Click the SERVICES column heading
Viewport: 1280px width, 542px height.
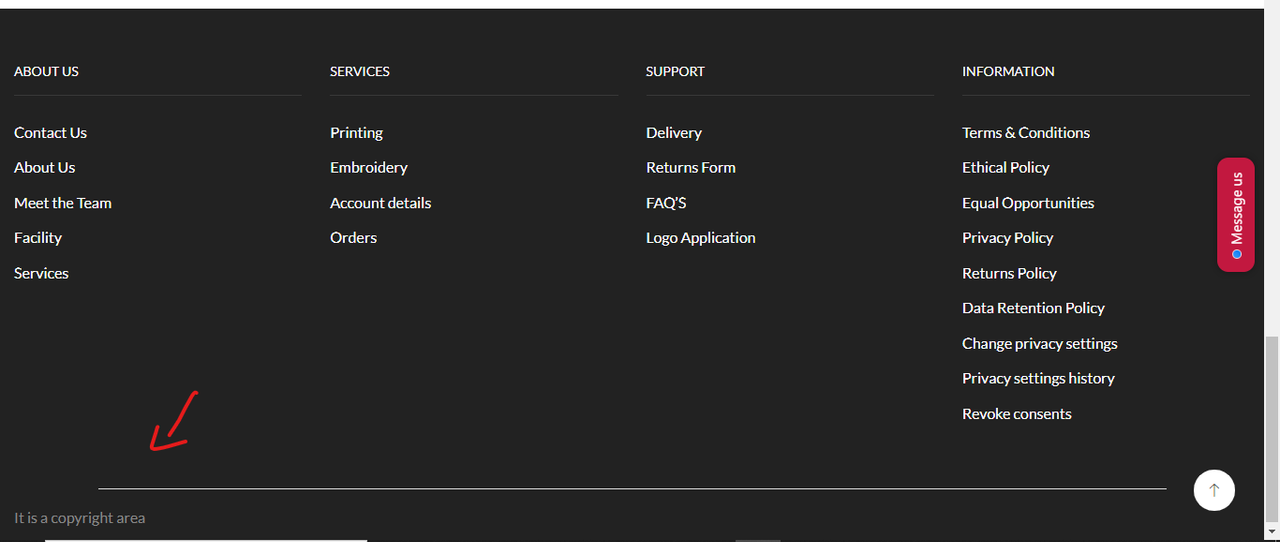pos(360,72)
